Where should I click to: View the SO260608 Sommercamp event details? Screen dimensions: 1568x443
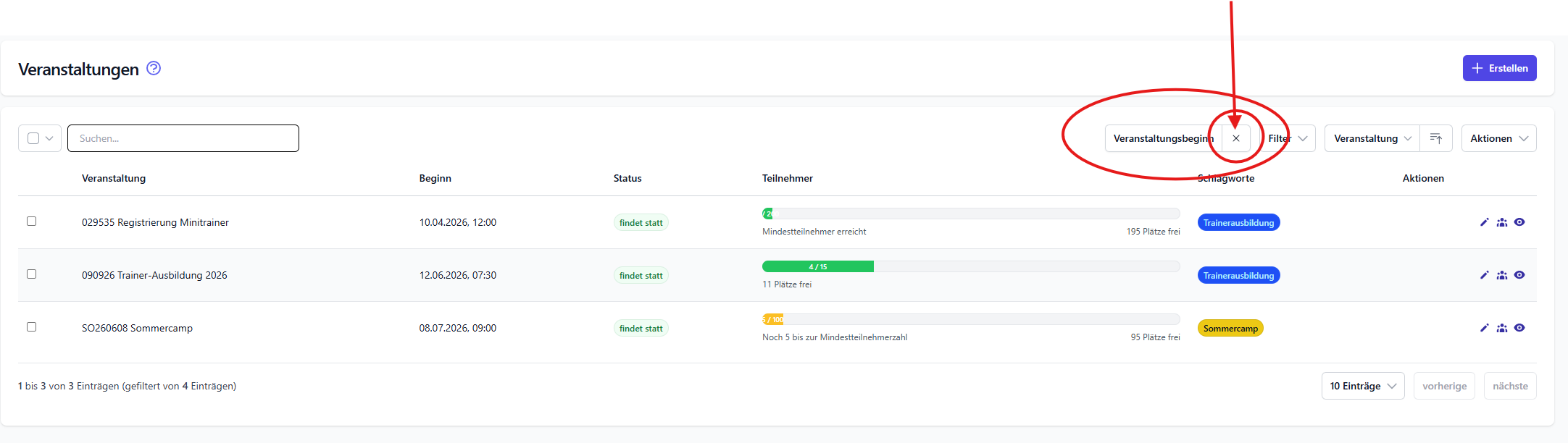coord(1519,328)
